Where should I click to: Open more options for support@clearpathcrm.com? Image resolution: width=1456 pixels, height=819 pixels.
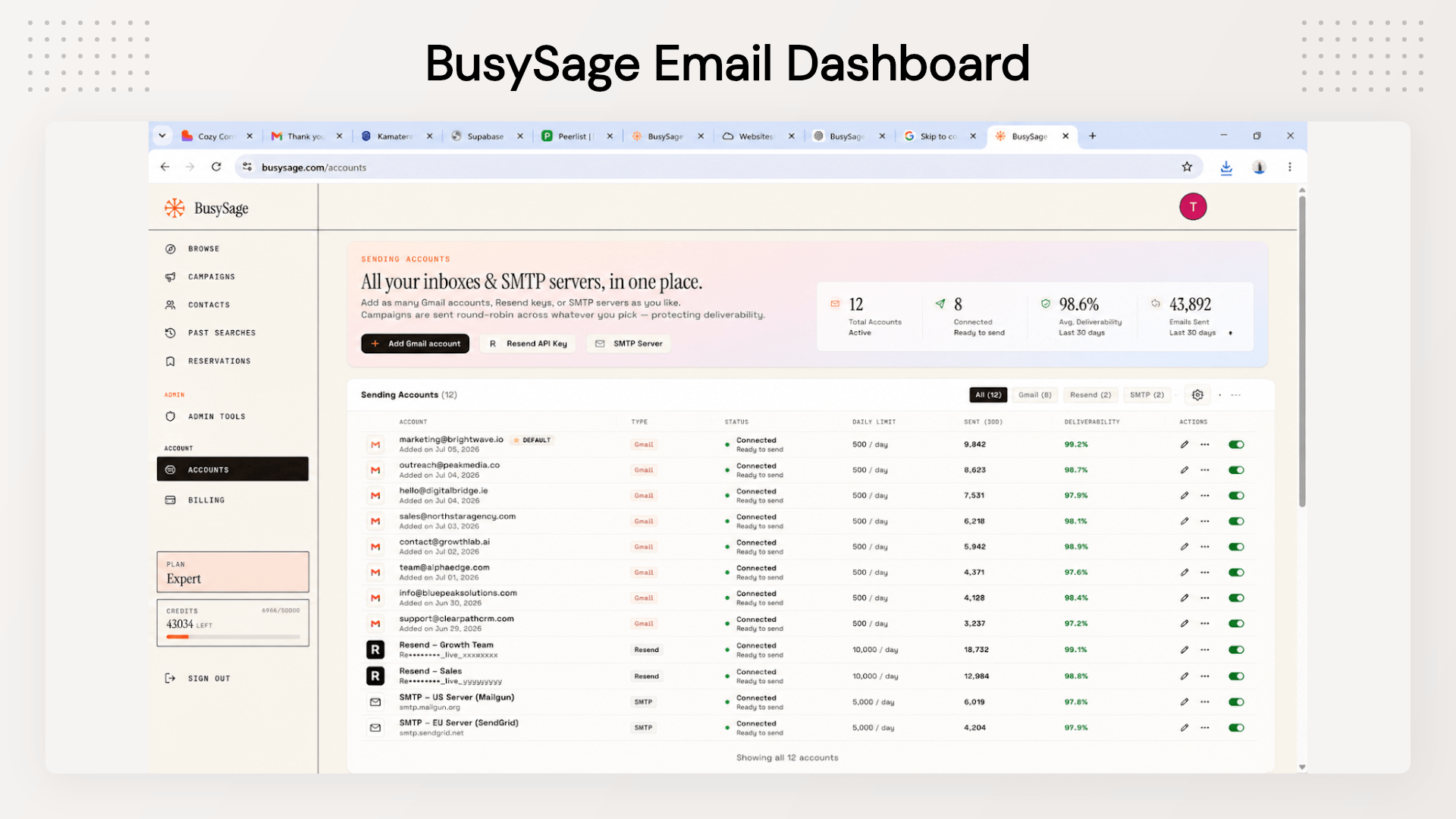tap(1205, 623)
